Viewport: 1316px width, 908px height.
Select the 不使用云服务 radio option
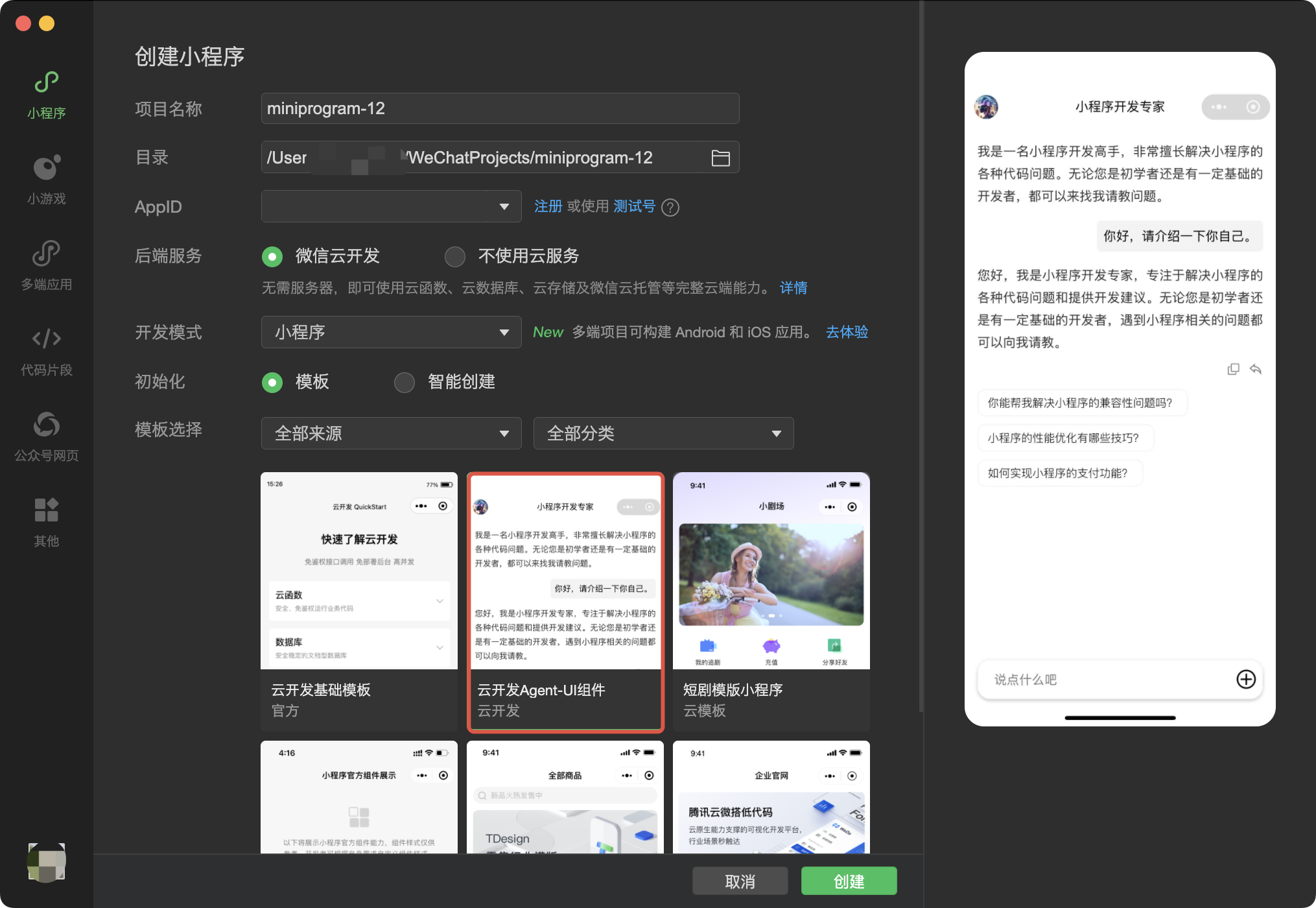coord(455,256)
